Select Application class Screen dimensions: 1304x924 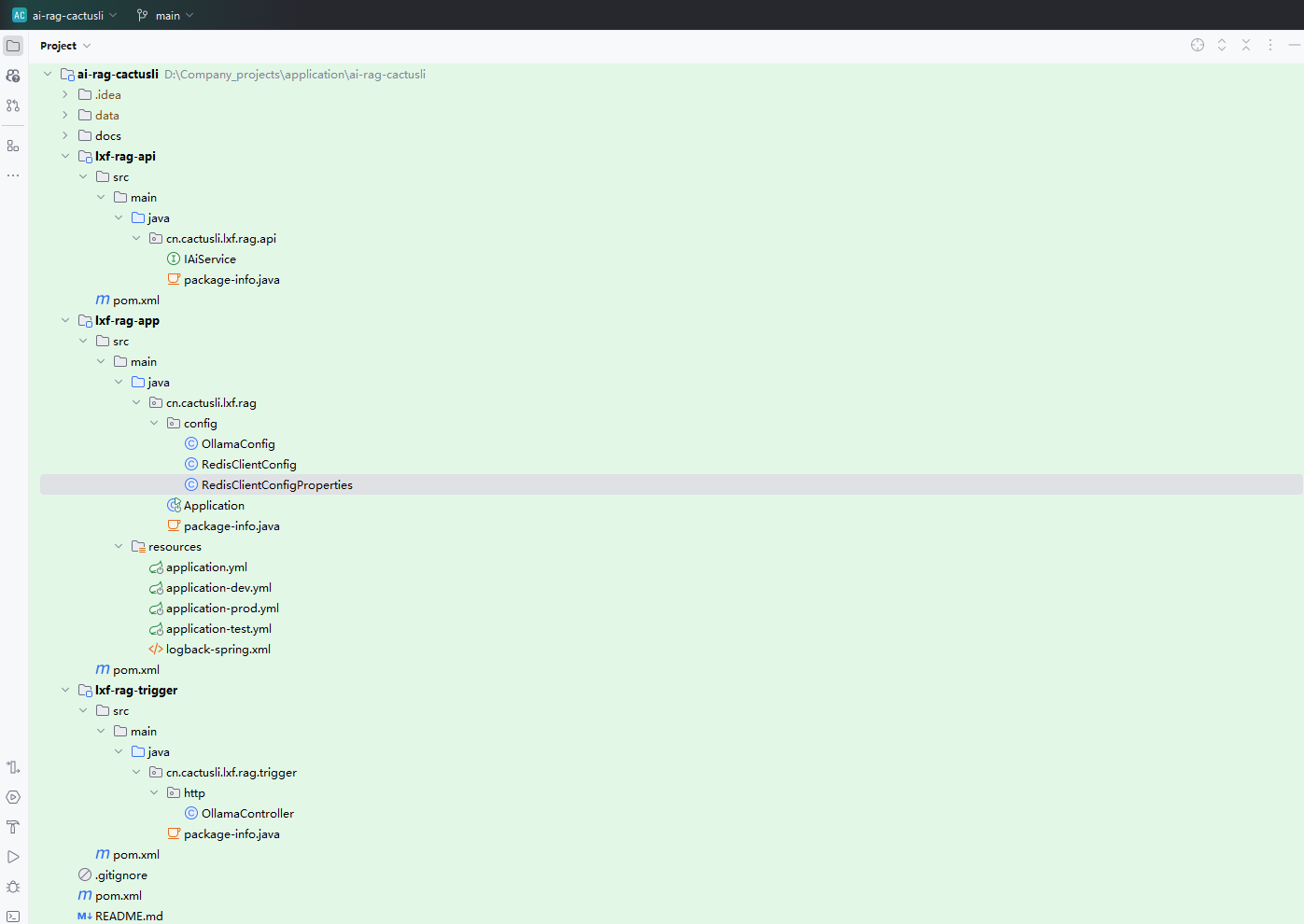[x=214, y=505]
